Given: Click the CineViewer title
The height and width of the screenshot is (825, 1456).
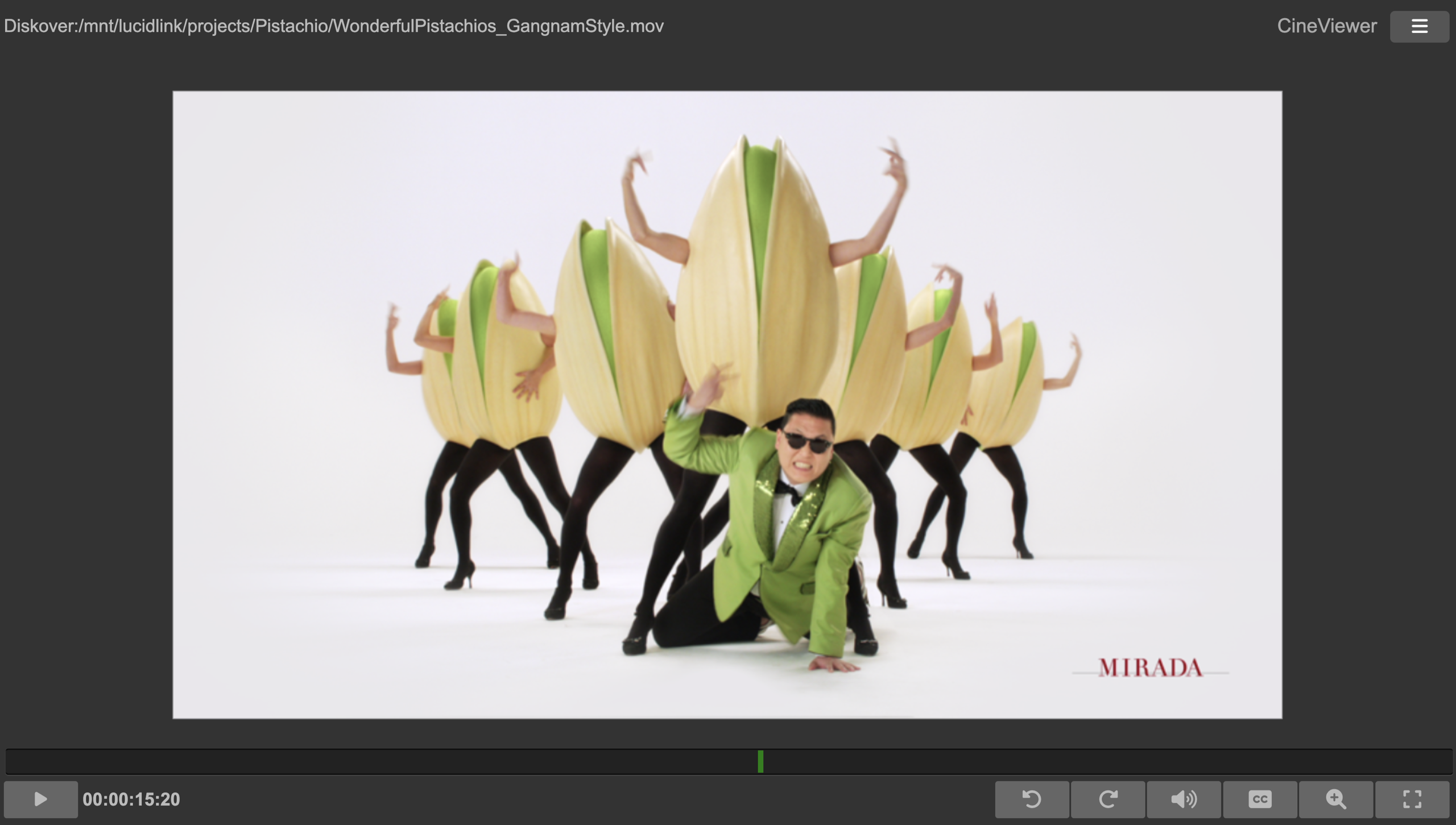Looking at the screenshot, I should click(x=1326, y=26).
